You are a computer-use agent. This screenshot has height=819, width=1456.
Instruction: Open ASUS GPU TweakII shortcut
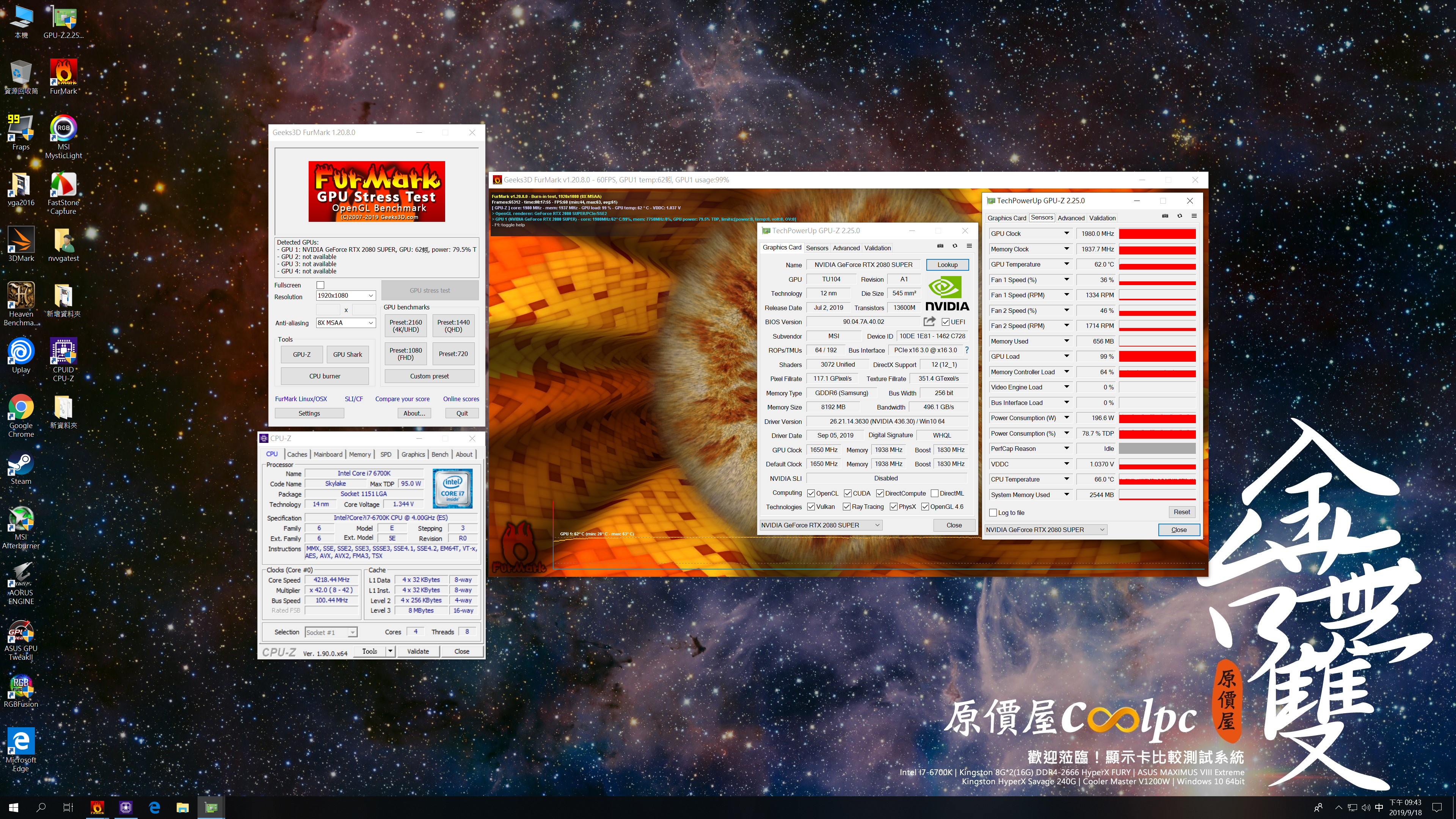click(x=21, y=639)
